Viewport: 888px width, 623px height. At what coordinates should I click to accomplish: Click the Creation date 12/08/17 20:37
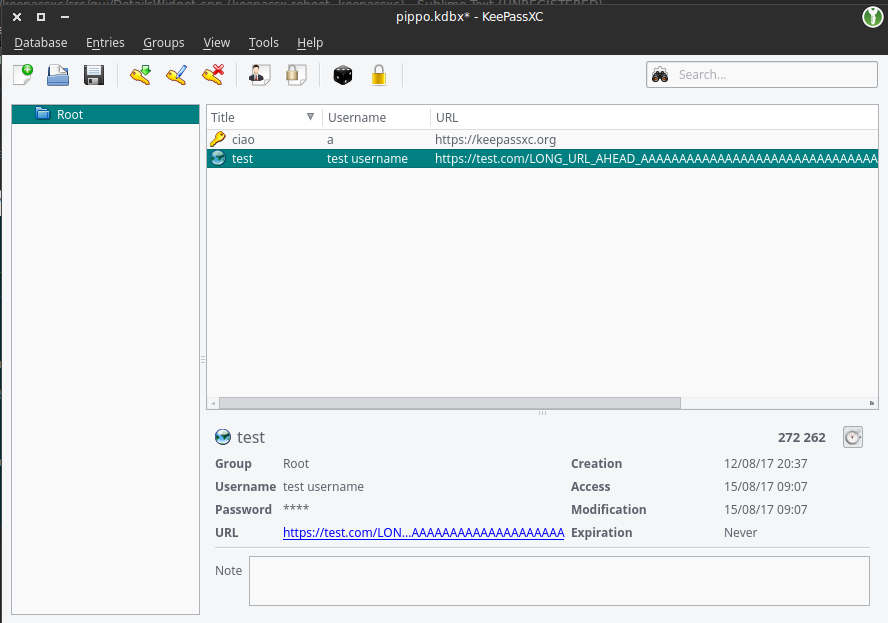point(765,463)
